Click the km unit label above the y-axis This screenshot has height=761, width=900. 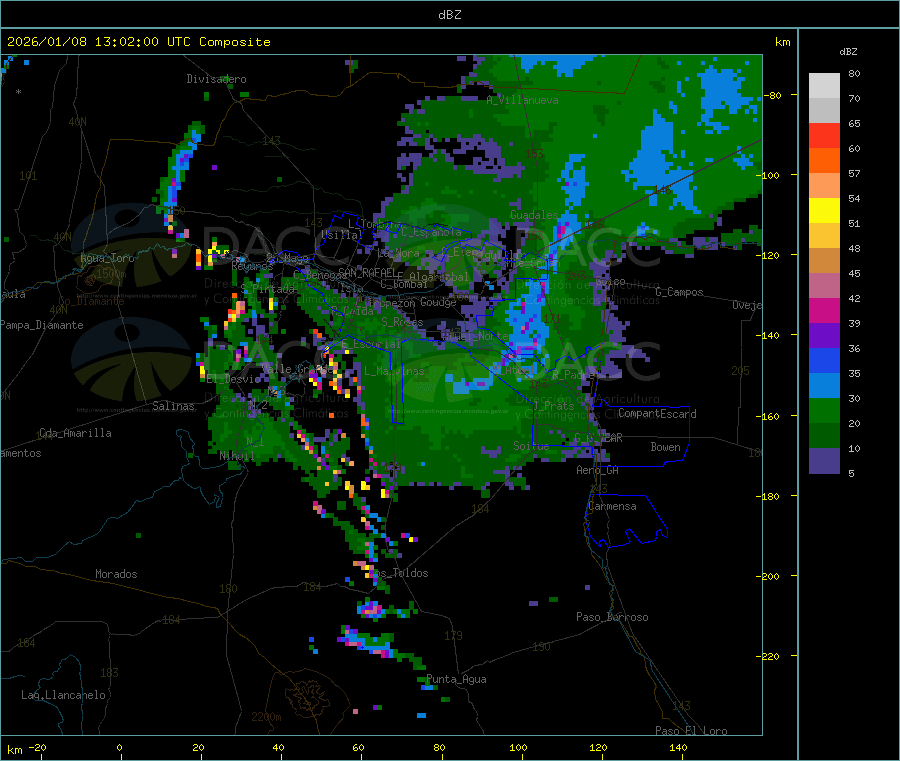tap(783, 42)
